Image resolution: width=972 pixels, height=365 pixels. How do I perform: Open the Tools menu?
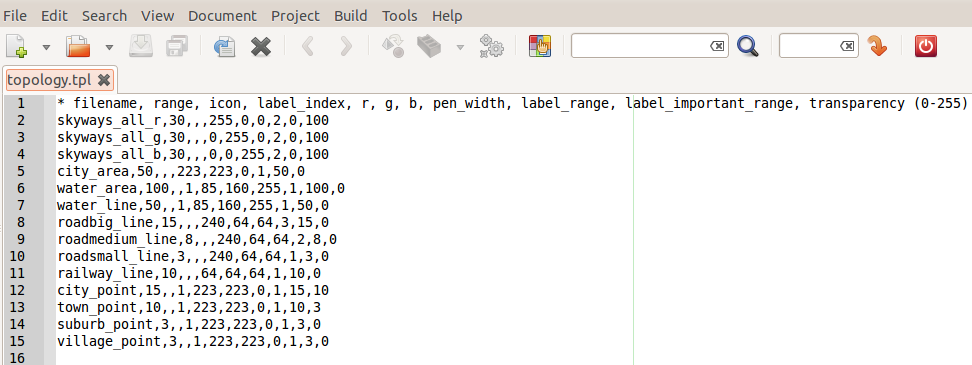[399, 15]
